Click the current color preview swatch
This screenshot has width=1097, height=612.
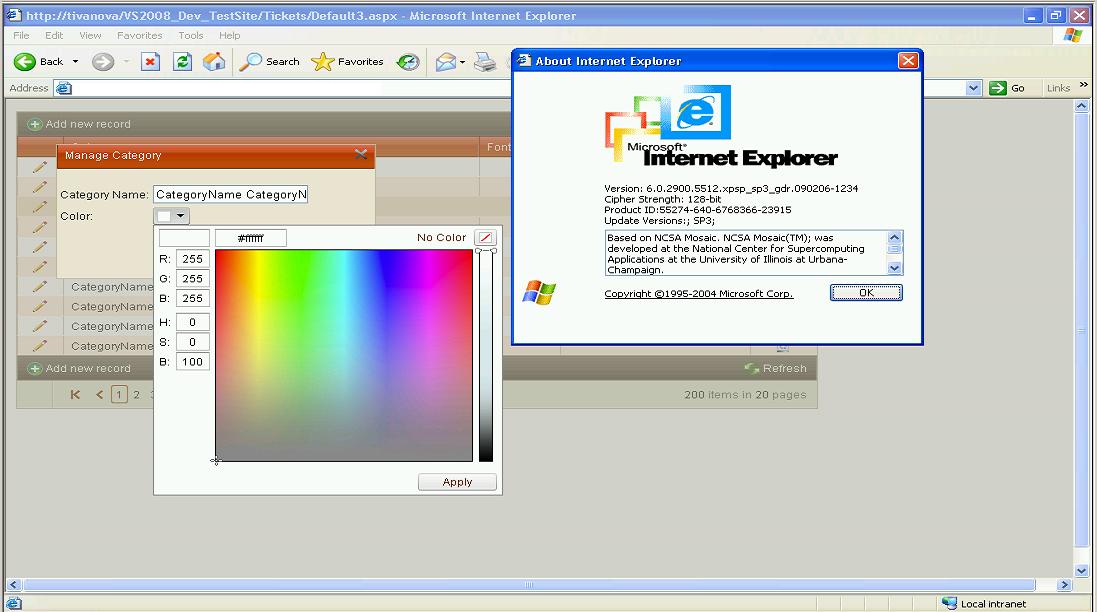[184, 238]
